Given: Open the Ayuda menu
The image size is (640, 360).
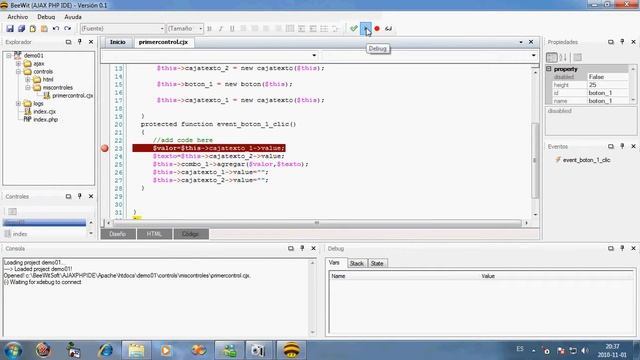Looking at the screenshot, I should [73, 17].
